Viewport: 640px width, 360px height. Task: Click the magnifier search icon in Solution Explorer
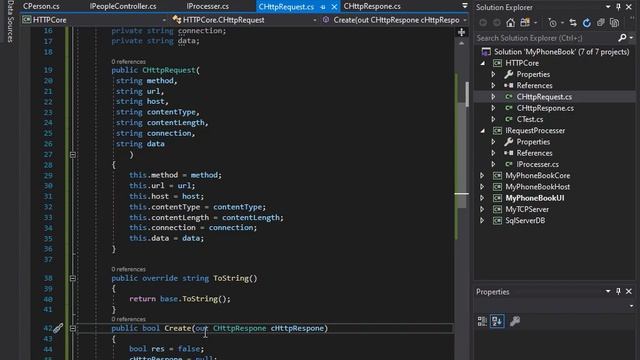[x=622, y=38]
